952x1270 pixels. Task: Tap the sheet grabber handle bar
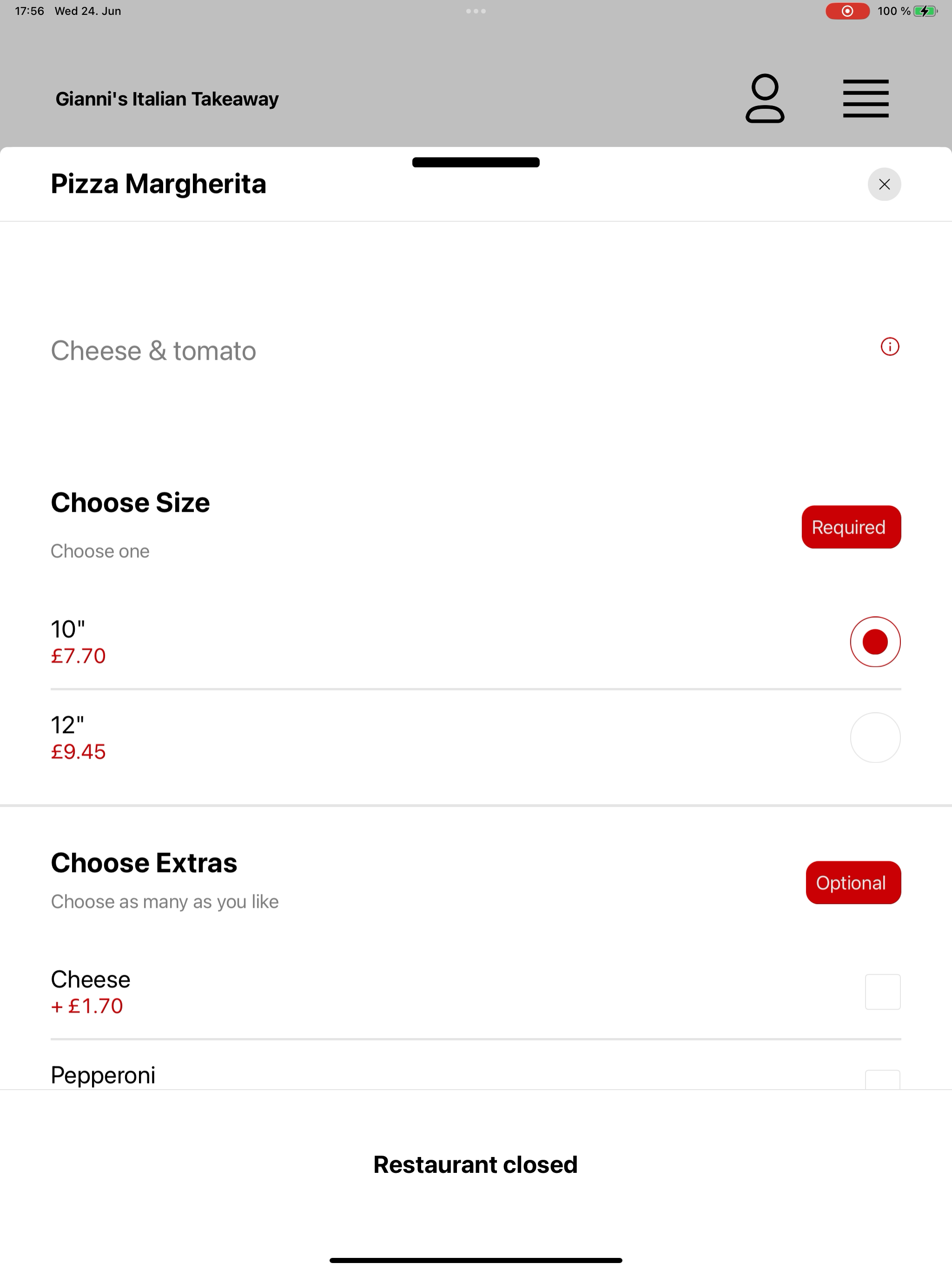pyautogui.click(x=476, y=163)
